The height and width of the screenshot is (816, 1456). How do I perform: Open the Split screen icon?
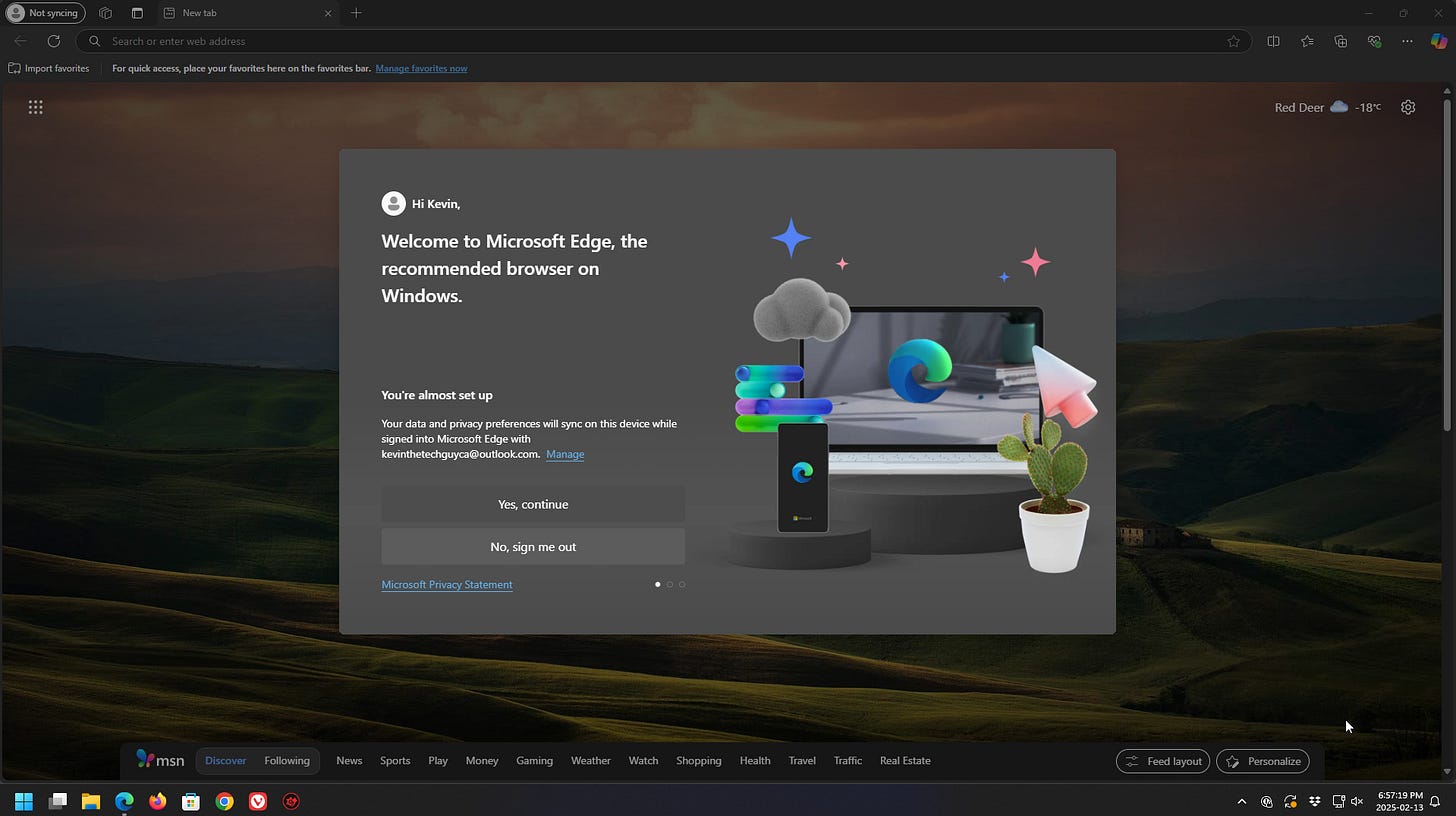tap(1273, 41)
